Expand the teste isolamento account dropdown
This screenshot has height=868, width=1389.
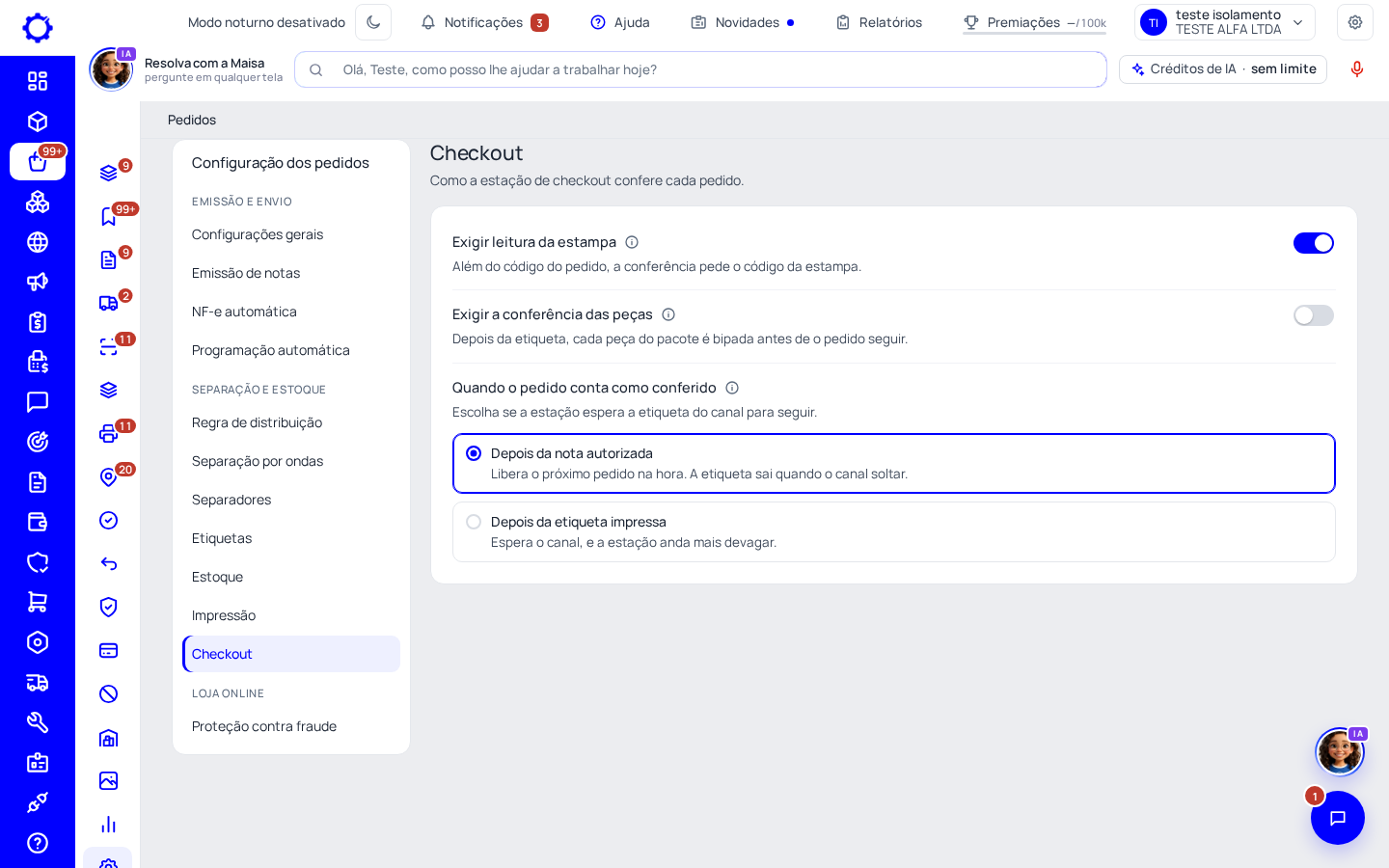(1225, 22)
